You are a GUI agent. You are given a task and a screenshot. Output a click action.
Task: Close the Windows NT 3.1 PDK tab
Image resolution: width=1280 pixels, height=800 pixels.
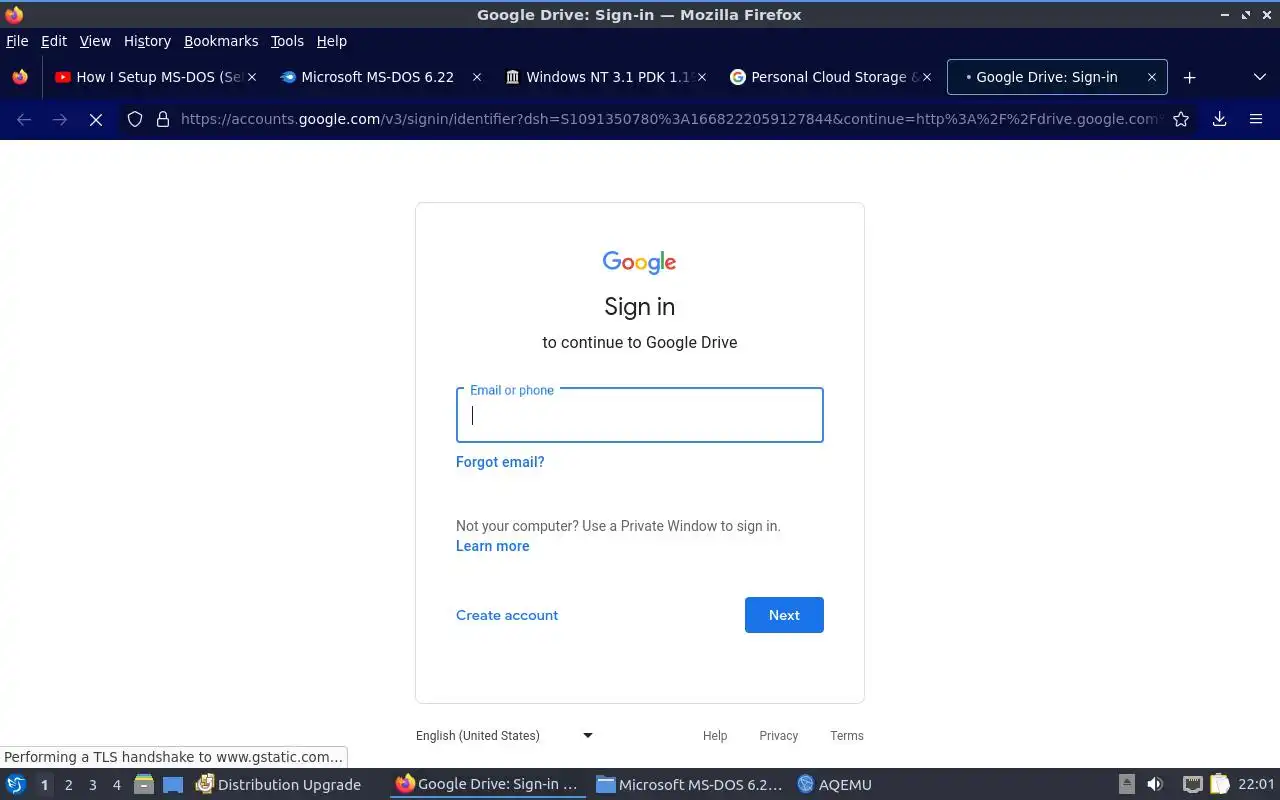(702, 77)
